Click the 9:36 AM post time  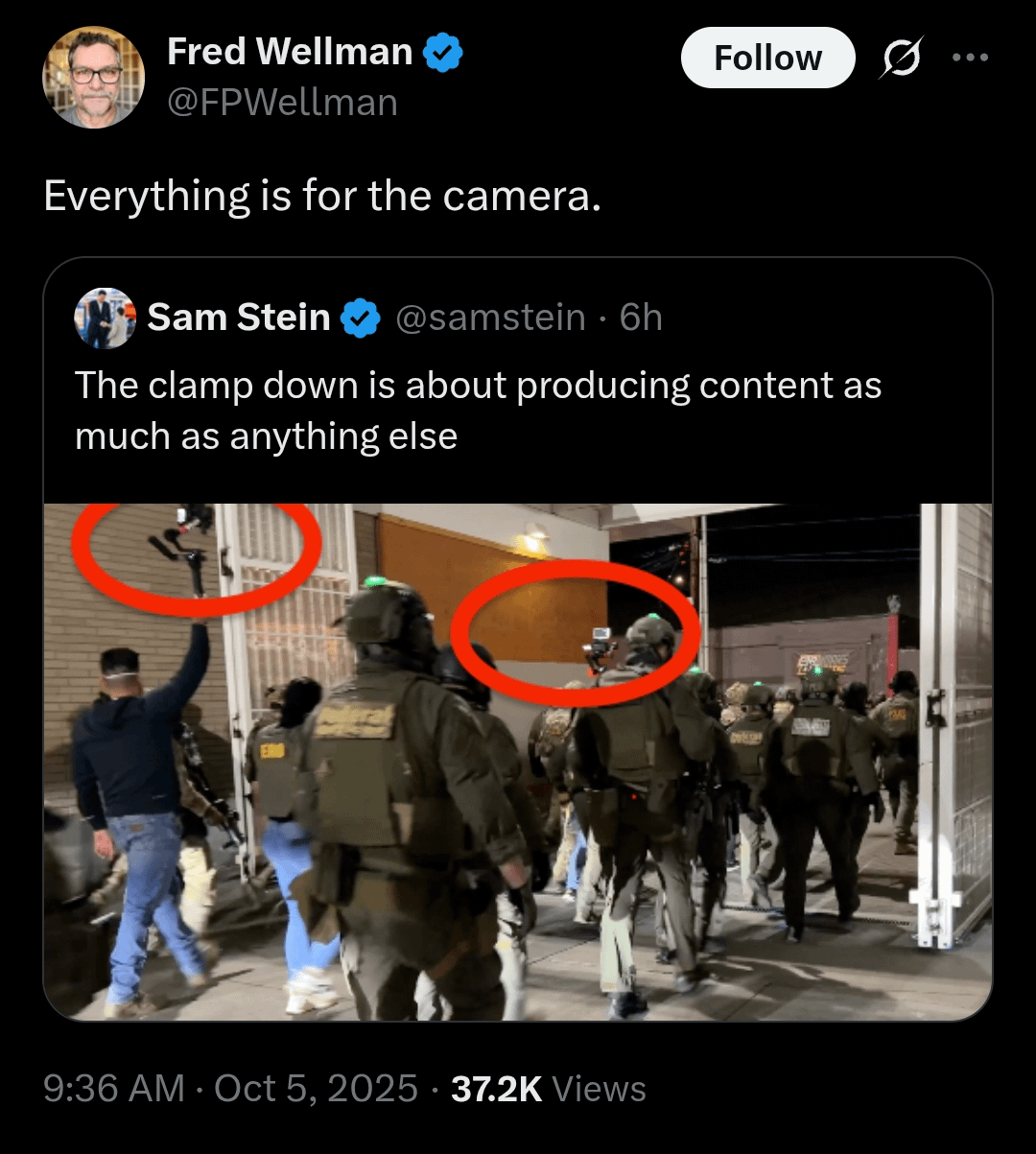pos(114,1089)
